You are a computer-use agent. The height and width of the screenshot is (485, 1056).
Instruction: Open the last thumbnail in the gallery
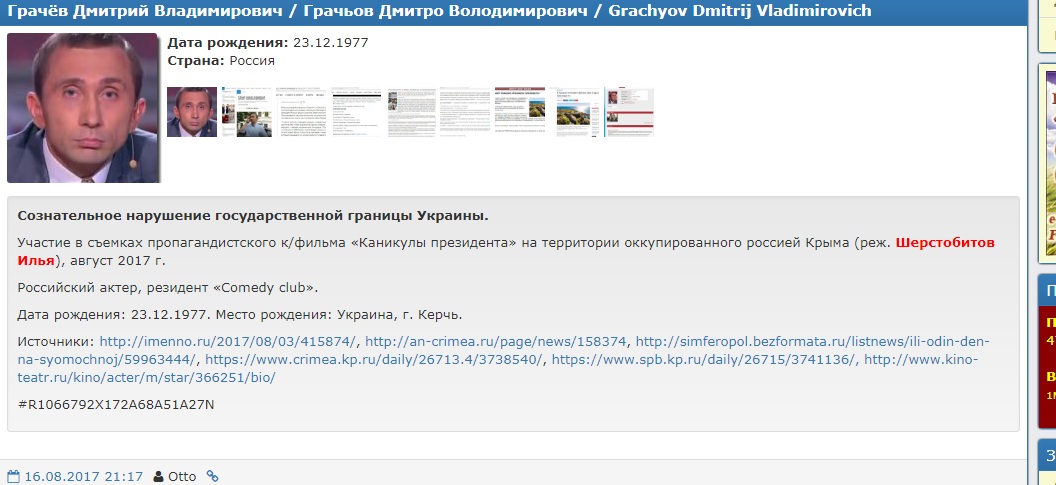pos(628,111)
